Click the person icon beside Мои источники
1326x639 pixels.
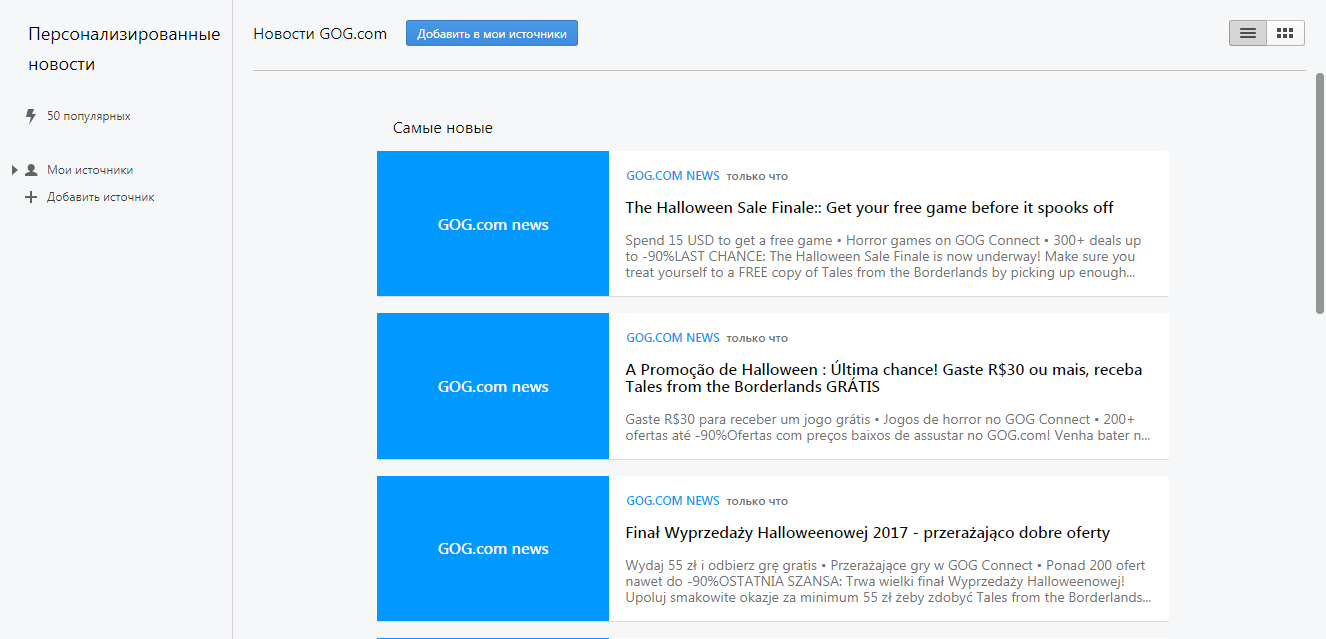pos(31,170)
